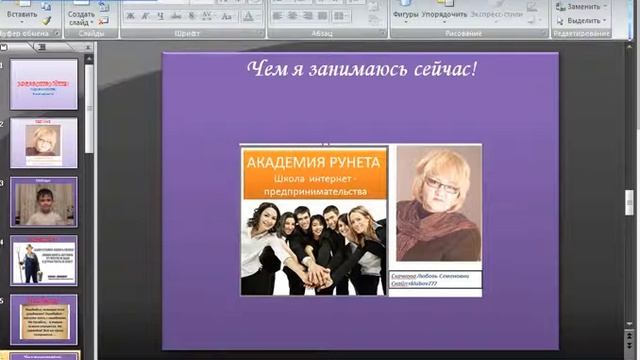Click the Previous Slide double-arrow button
The height and width of the screenshot is (360, 640).
coord(629,336)
